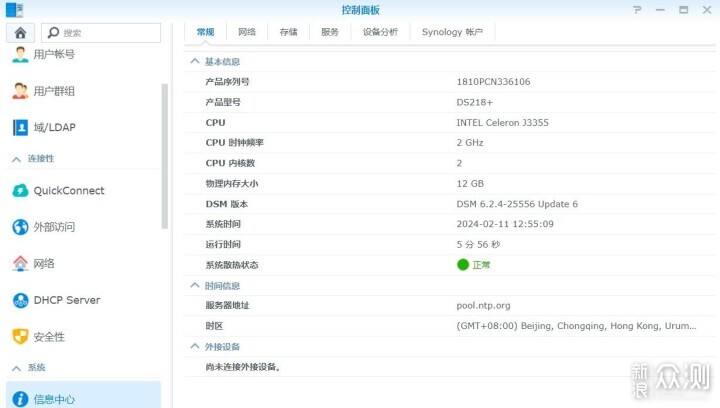Open User account icon in sidebar
The width and height of the screenshot is (720, 408).
[x=20, y=54]
